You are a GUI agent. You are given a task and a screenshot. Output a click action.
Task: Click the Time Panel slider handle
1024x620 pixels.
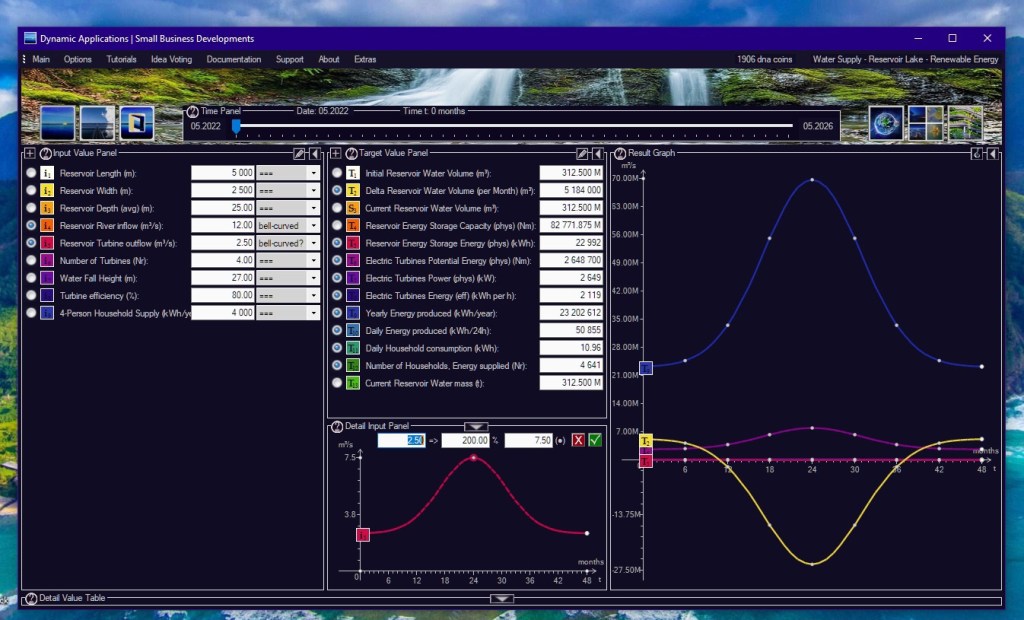[x=236, y=126]
